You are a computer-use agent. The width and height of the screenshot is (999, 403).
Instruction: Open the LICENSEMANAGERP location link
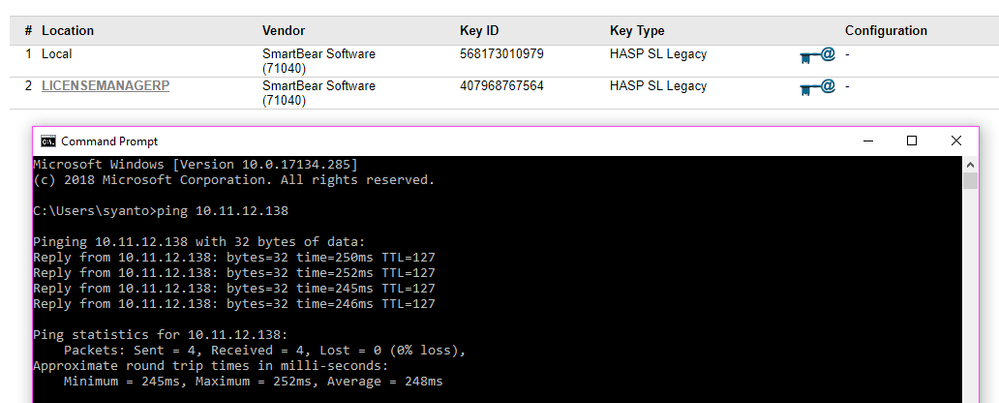pos(105,86)
